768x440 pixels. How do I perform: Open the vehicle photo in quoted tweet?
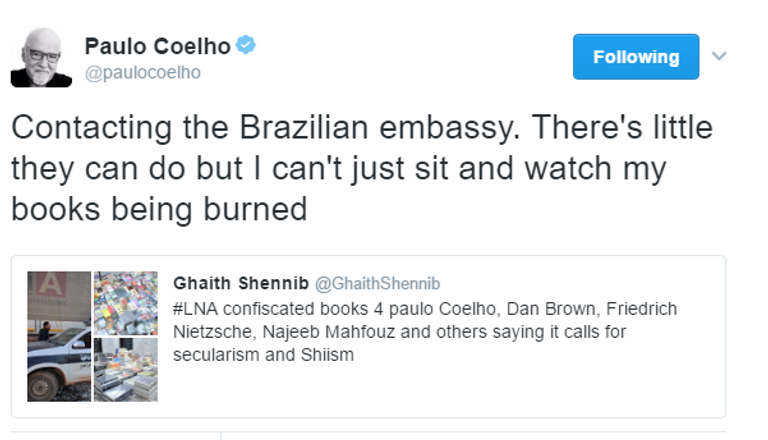[58, 336]
